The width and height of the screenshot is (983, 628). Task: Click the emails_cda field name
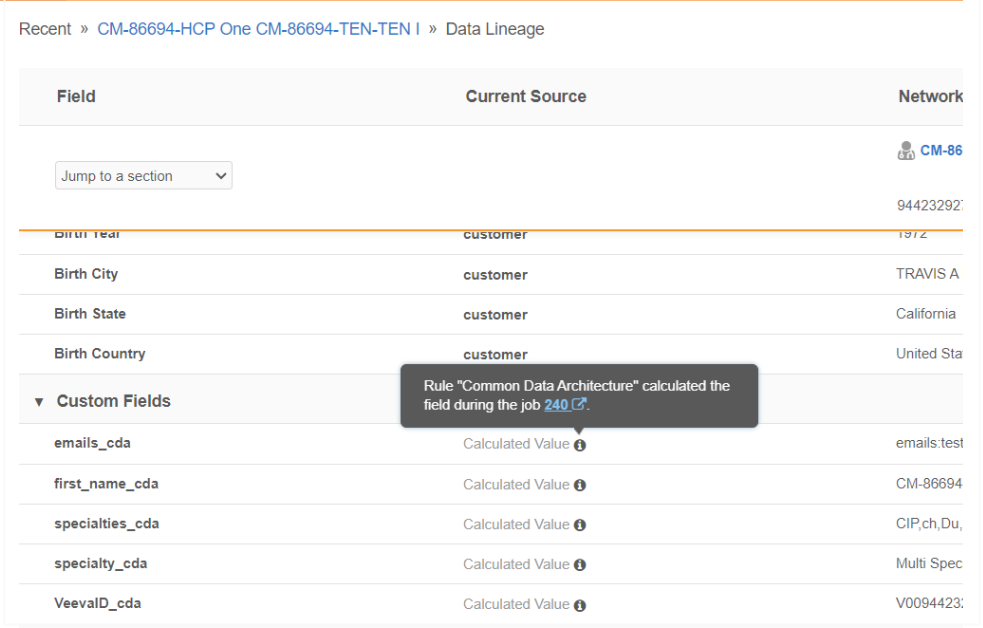pos(92,443)
